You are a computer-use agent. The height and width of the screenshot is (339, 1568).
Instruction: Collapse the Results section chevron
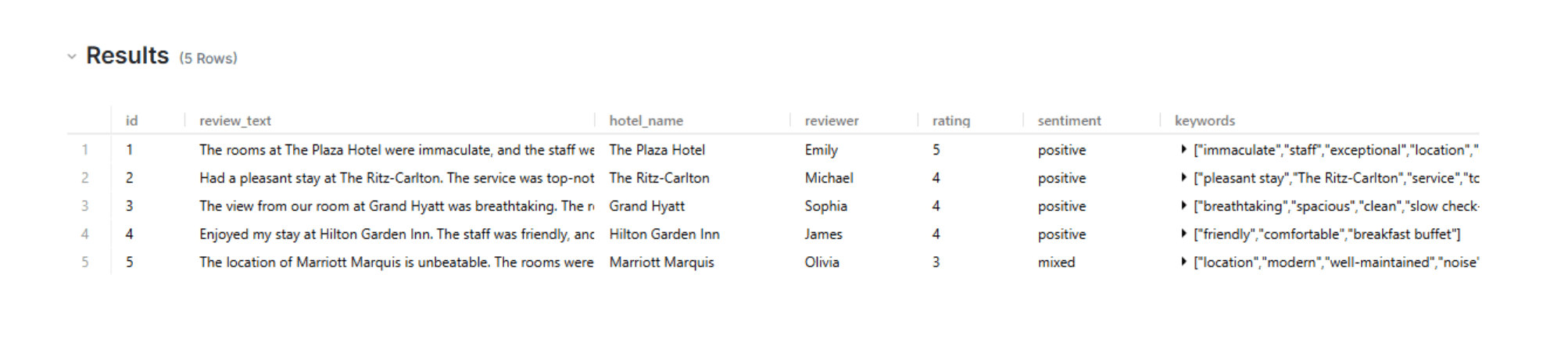(x=72, y=56)
